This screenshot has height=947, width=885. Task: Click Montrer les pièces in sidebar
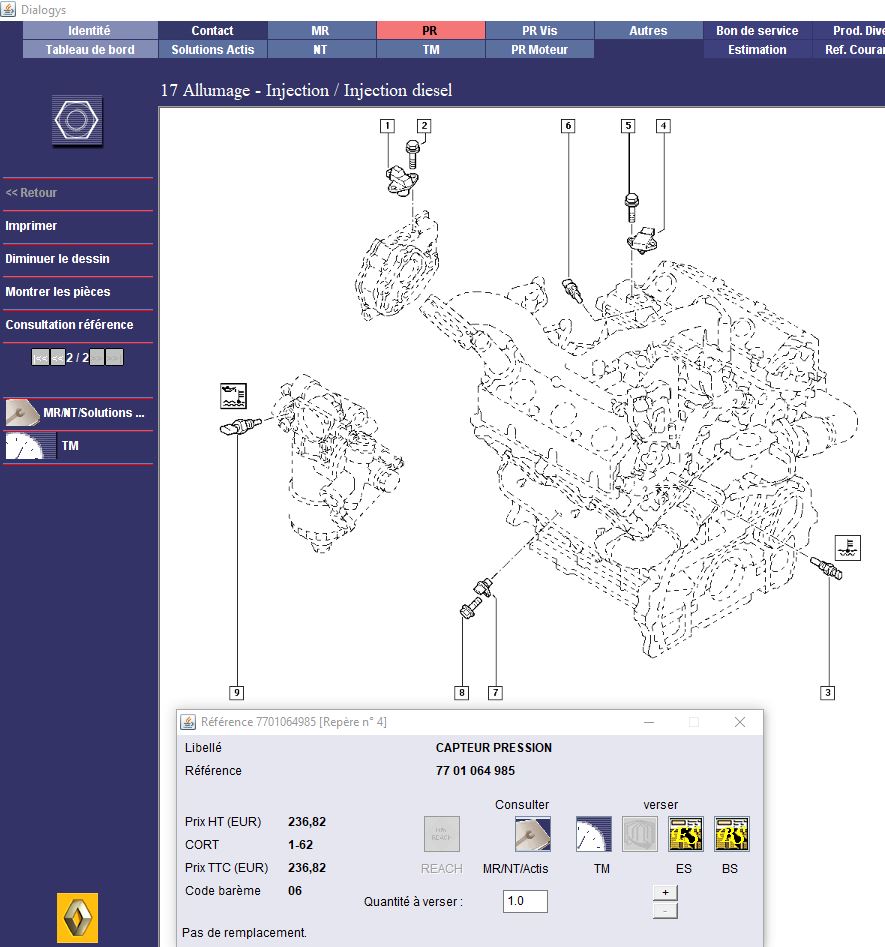tap(57, 292)
